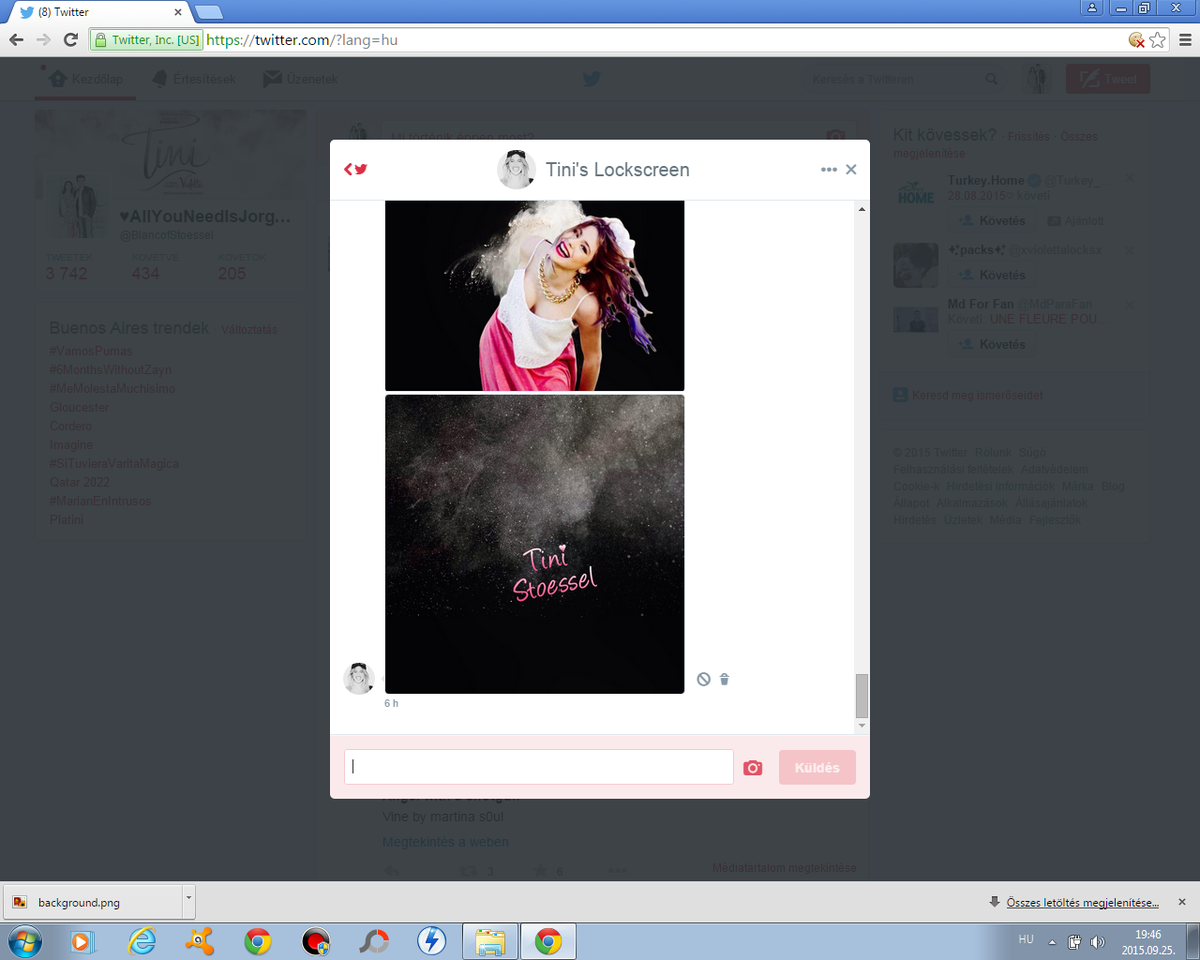Click the conversation scrollbar down arrow
The width and height of the screenshot is (1200, 960).
coord(862,726)
